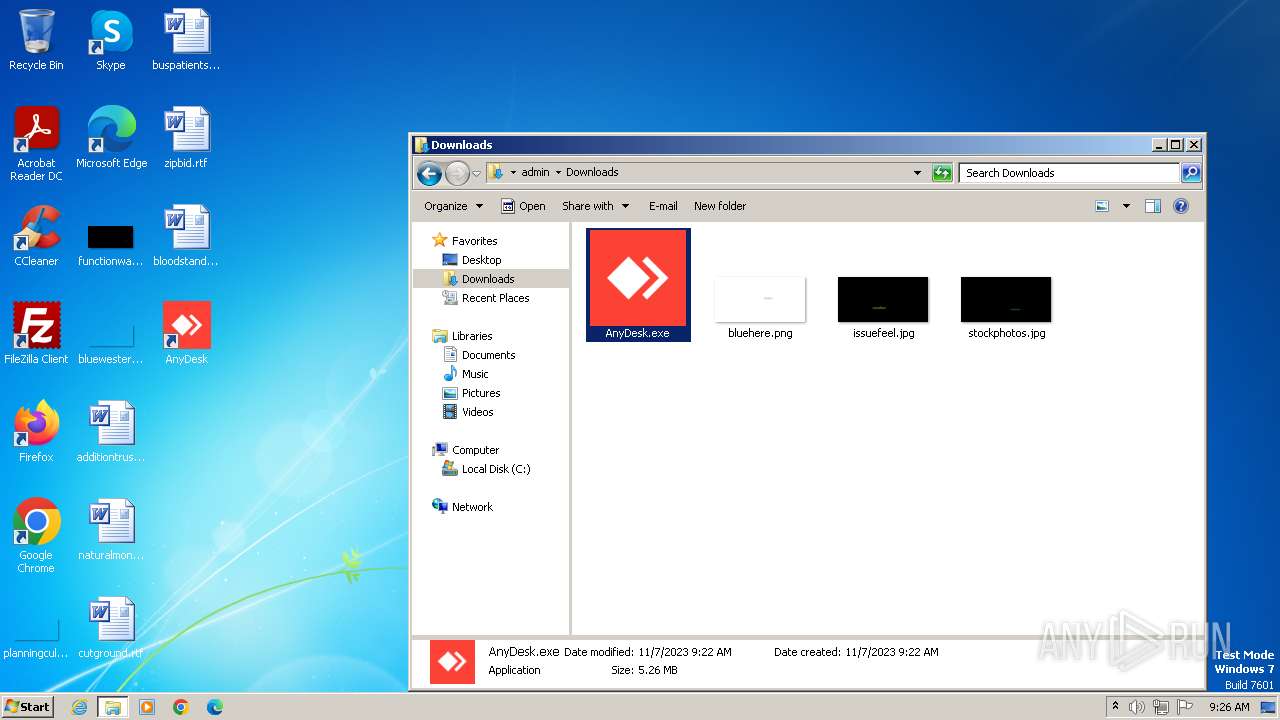Click the taskbar clock 9:26 AM
Viewport: 1280px width, 720px height.
[x=1229, y=707]
